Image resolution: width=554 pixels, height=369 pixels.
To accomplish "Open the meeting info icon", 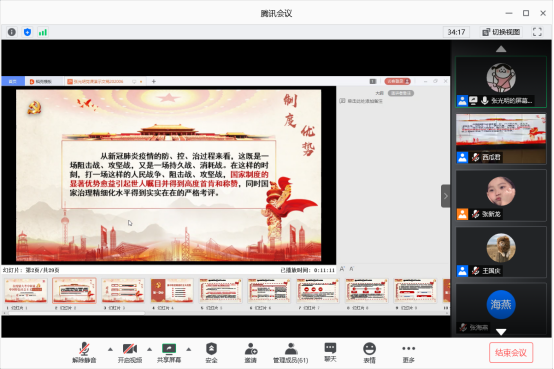I will [12, 32].
